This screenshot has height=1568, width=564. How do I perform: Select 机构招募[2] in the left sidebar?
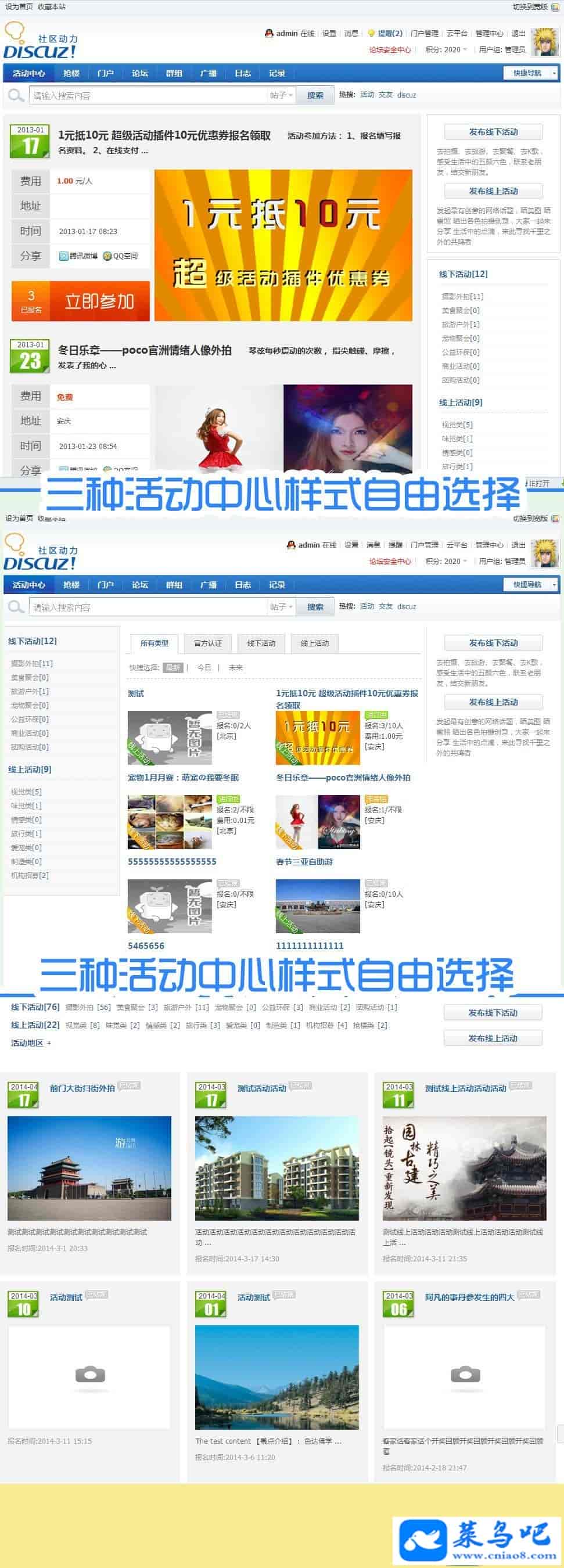pyautogui.click(x=30, y=875)
